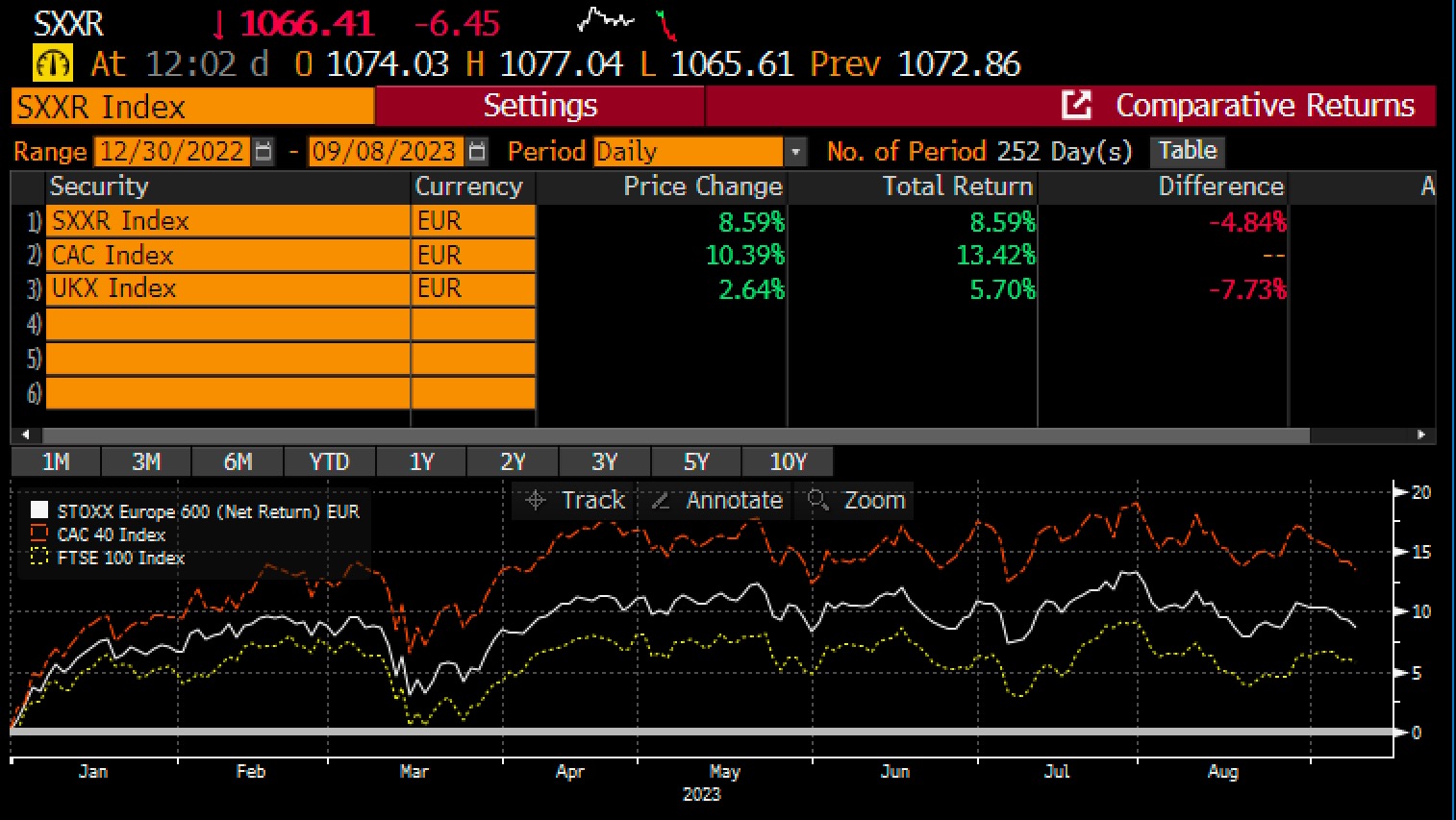1456x820 pixels.
Task: Select the 2Y range tab
Action: pyautogui.click(x=513, y=461)
